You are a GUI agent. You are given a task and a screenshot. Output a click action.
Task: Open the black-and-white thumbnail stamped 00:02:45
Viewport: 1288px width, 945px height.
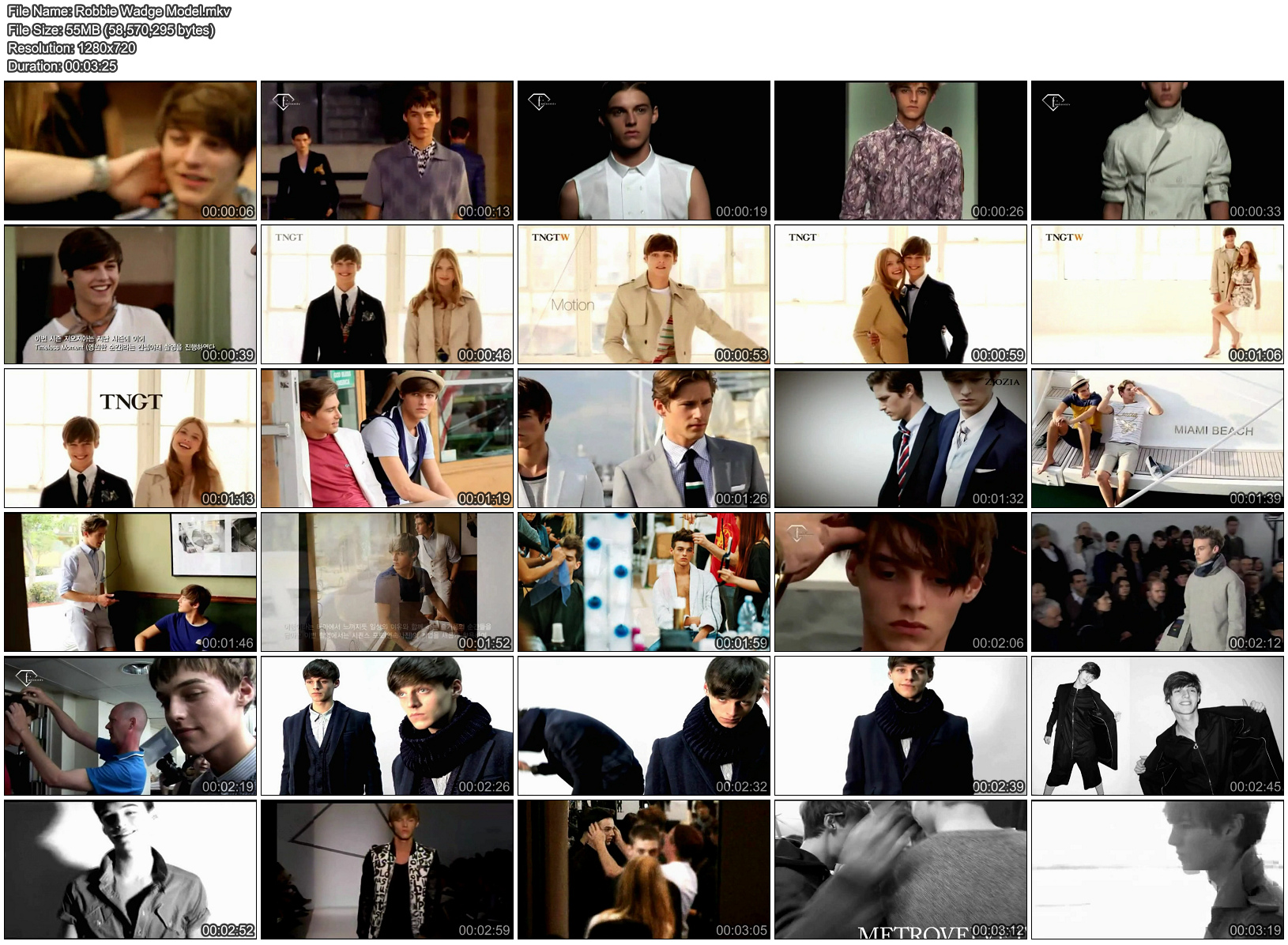click(1157, 725)
